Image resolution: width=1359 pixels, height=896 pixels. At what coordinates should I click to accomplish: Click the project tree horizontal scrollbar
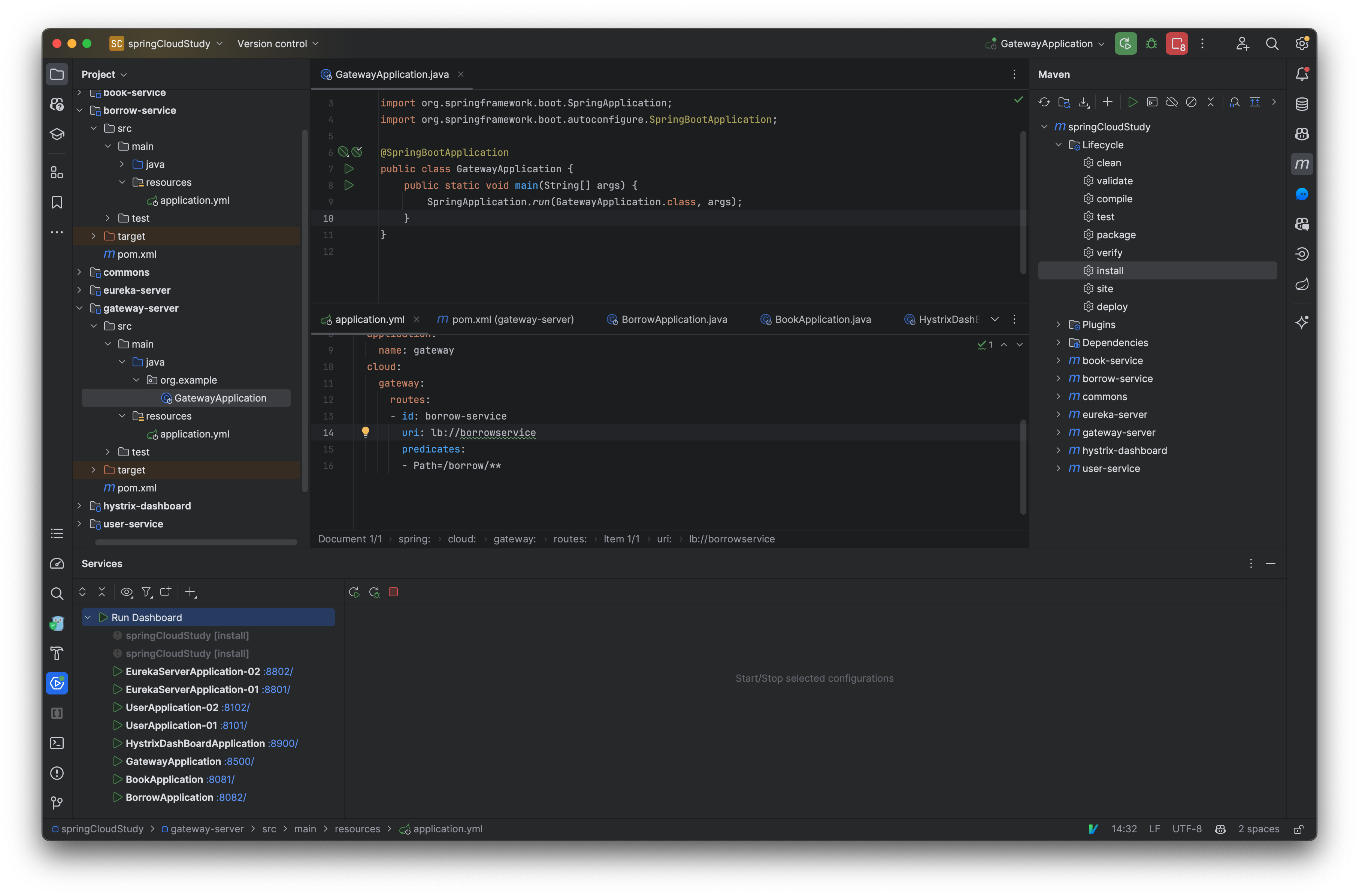(x=196, y=542)
